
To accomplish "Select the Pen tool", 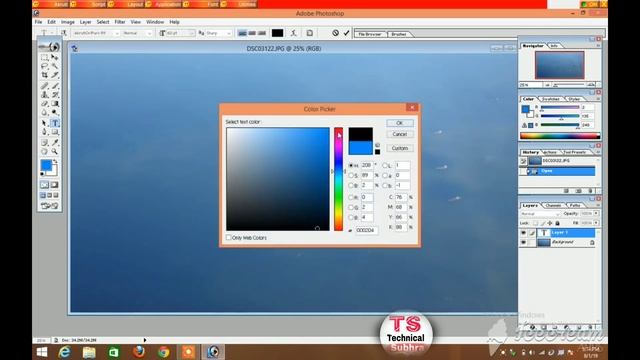I will point(44,132).
